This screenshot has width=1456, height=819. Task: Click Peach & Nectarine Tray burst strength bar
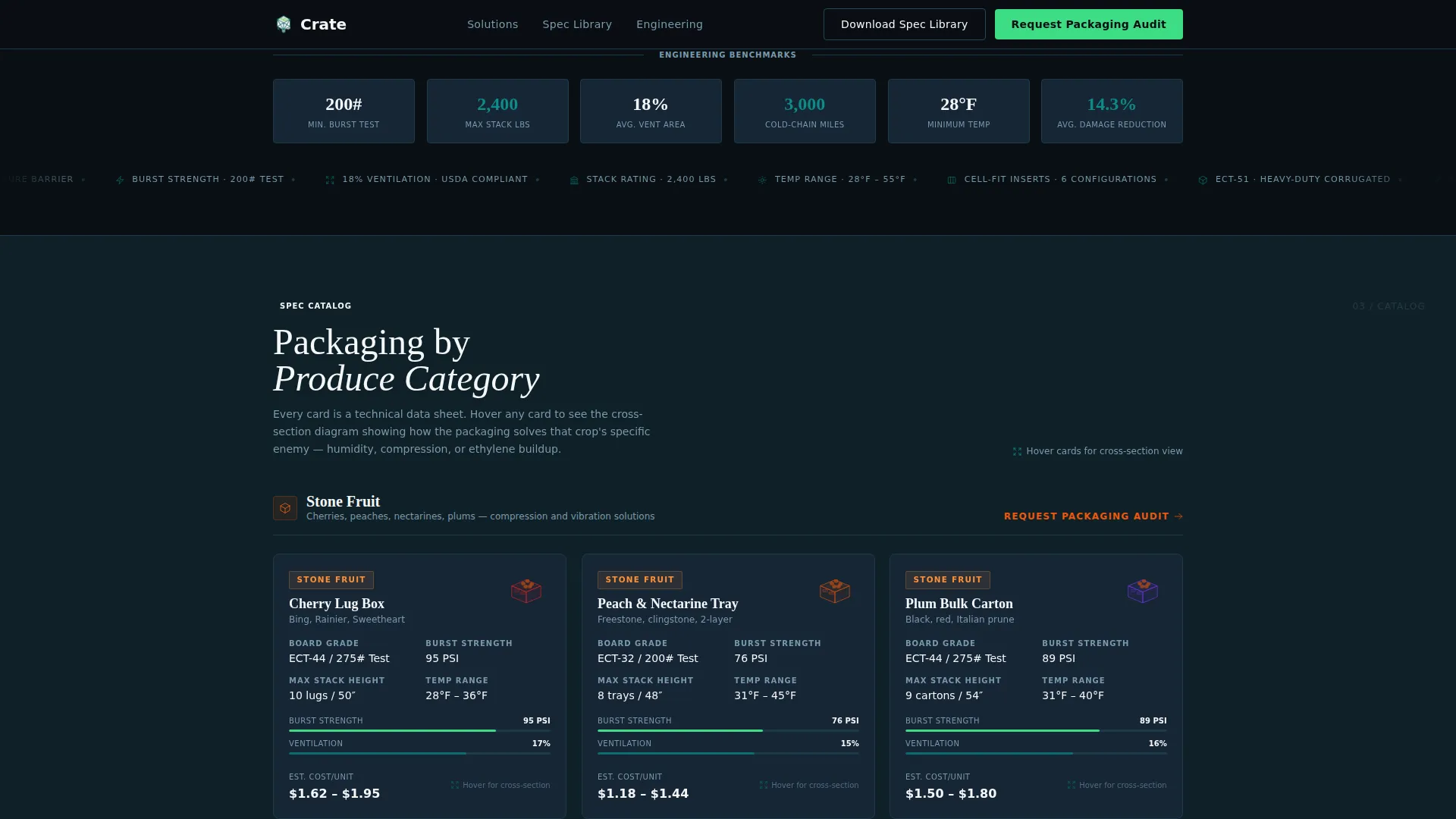click(x=728, y=730)
